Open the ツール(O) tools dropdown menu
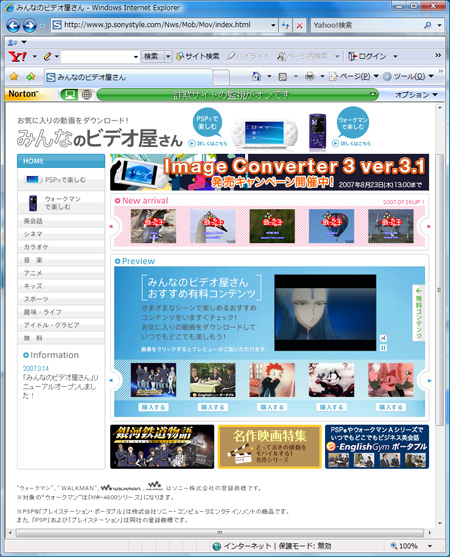This screenshot has height=557, width=450. 408,76
